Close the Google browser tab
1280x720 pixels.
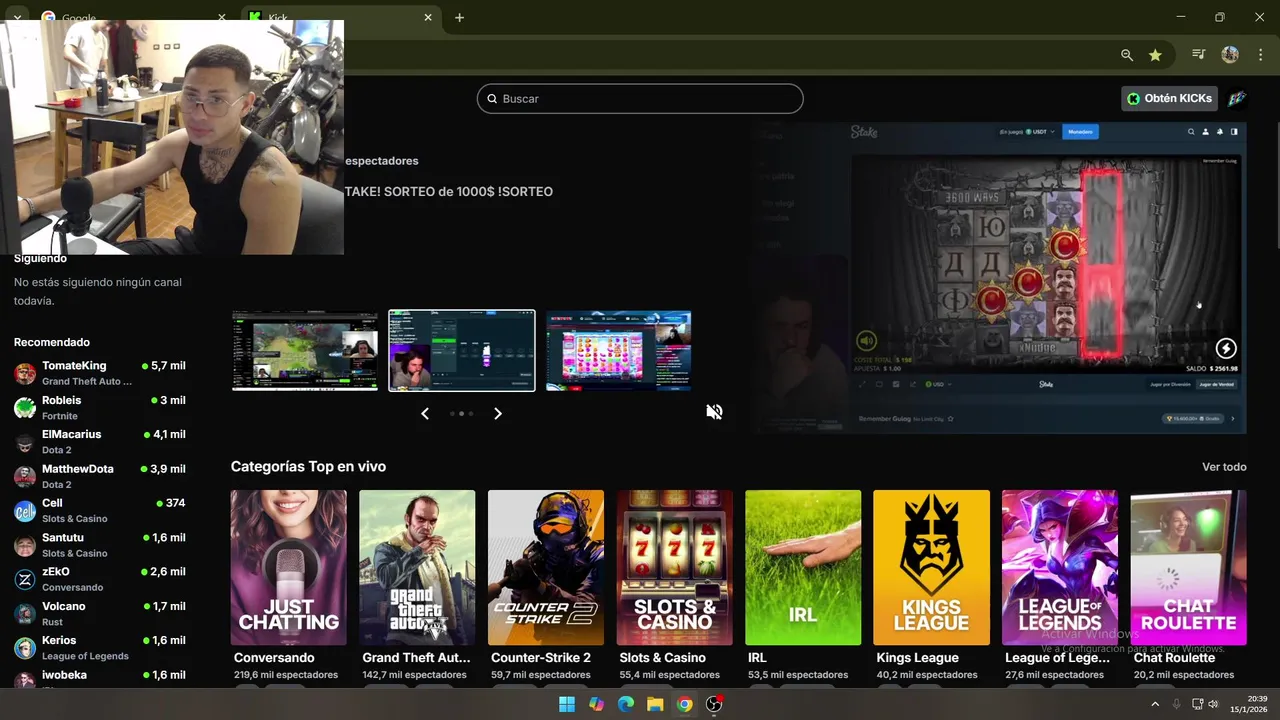pyautogui.click(x=222, y=18)
